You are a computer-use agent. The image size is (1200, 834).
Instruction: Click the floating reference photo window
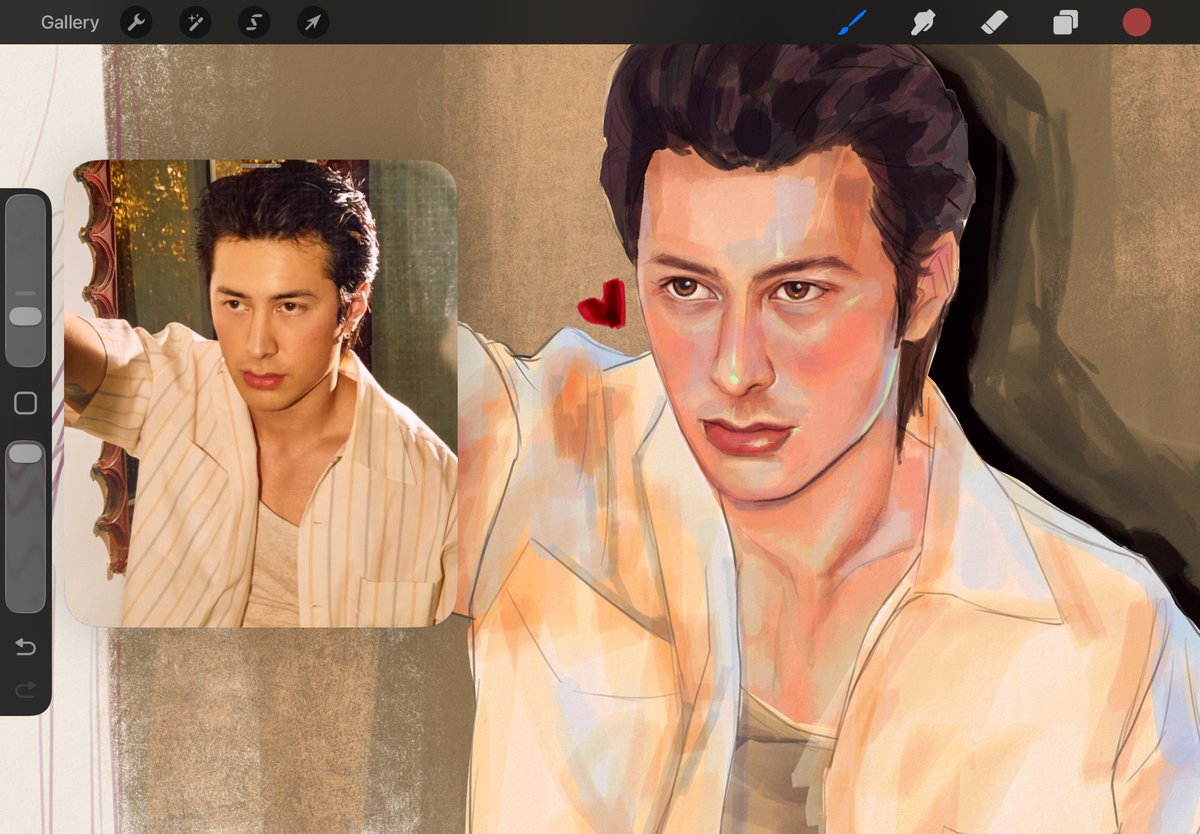(x=260, y=393)
